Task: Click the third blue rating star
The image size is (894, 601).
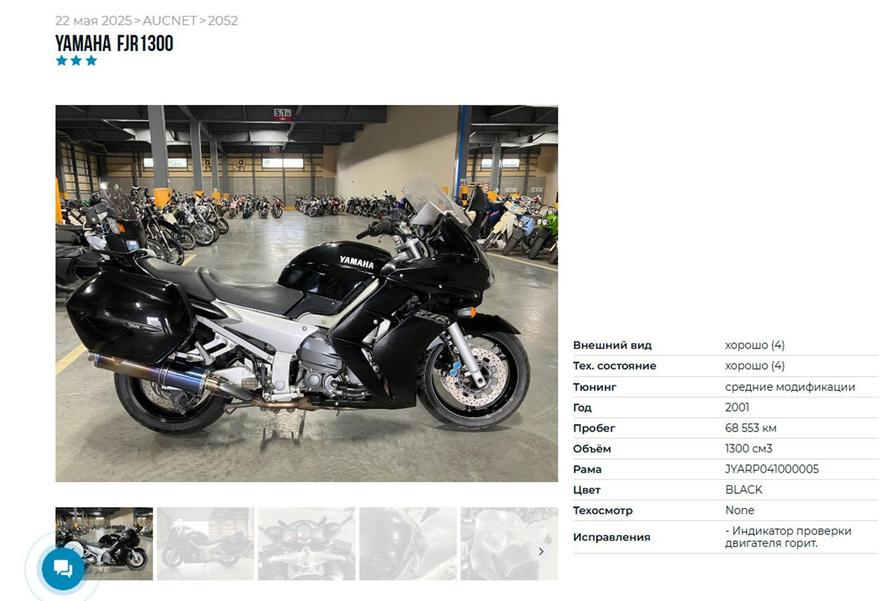Action: coord(91,60)
